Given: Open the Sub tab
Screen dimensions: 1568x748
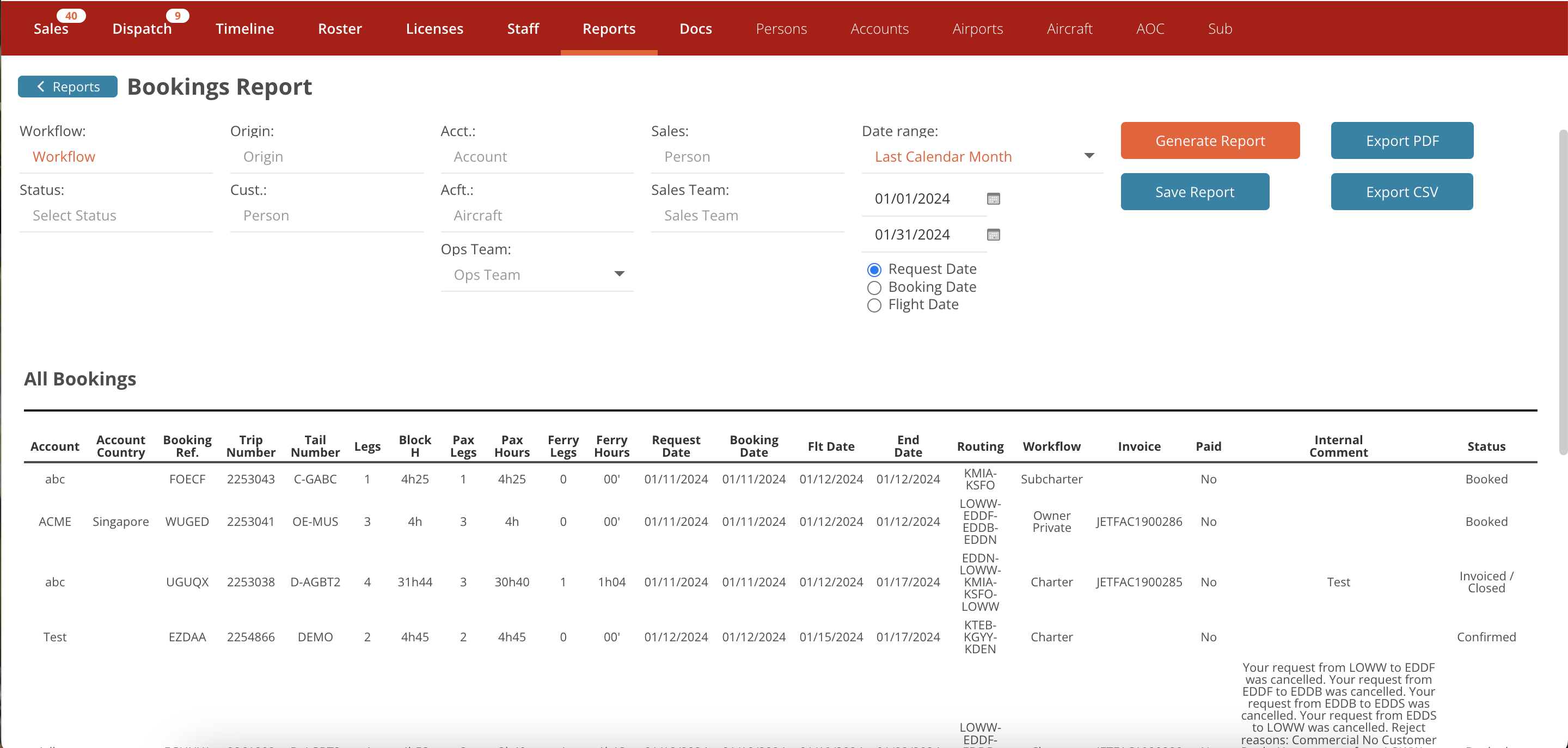Looking at the screenshot, I should click(1220, 29).
